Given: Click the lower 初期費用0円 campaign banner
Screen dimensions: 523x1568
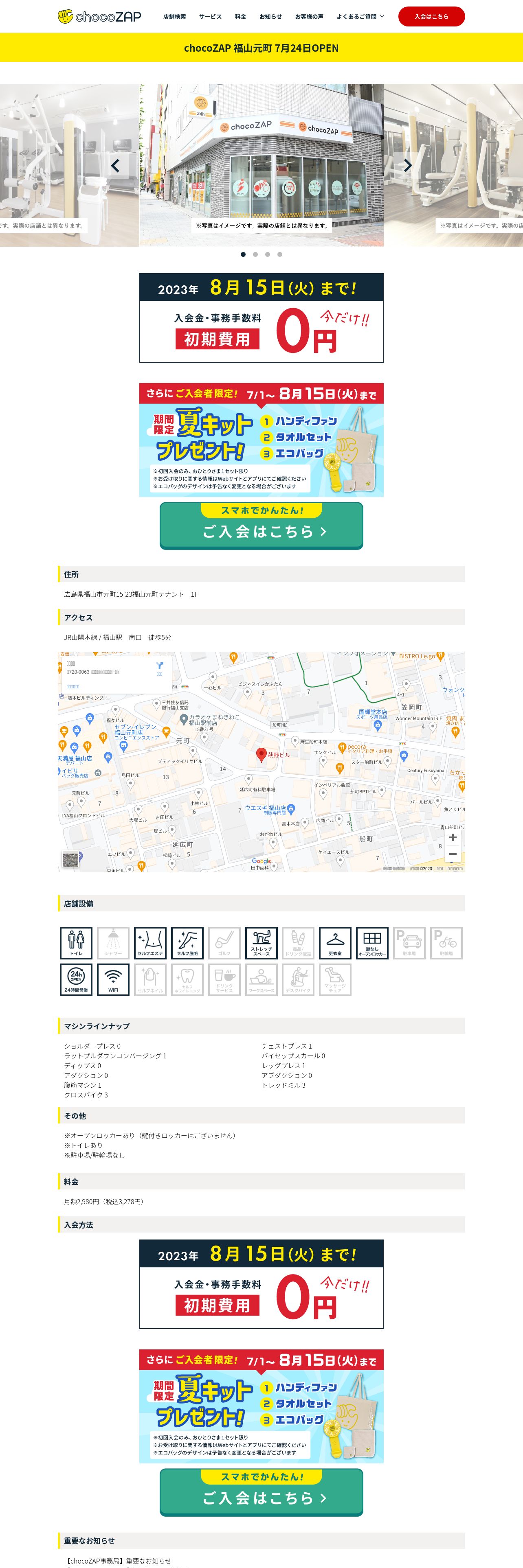Looking at the screenshot, I should 261,1284.
